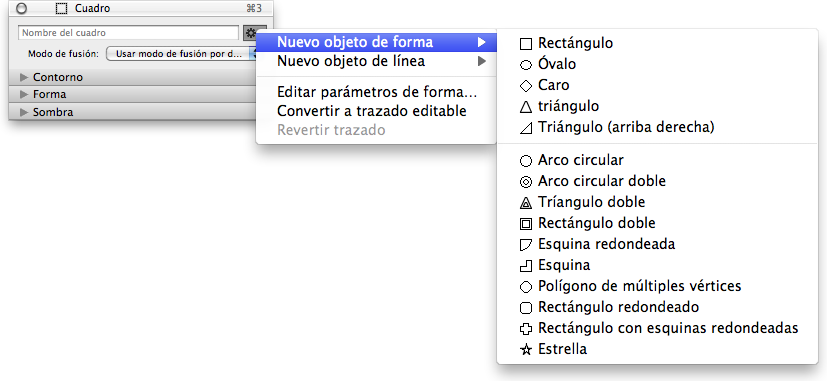
Task: Click the Nombre del cuadro field
Action: pos(128,33)
